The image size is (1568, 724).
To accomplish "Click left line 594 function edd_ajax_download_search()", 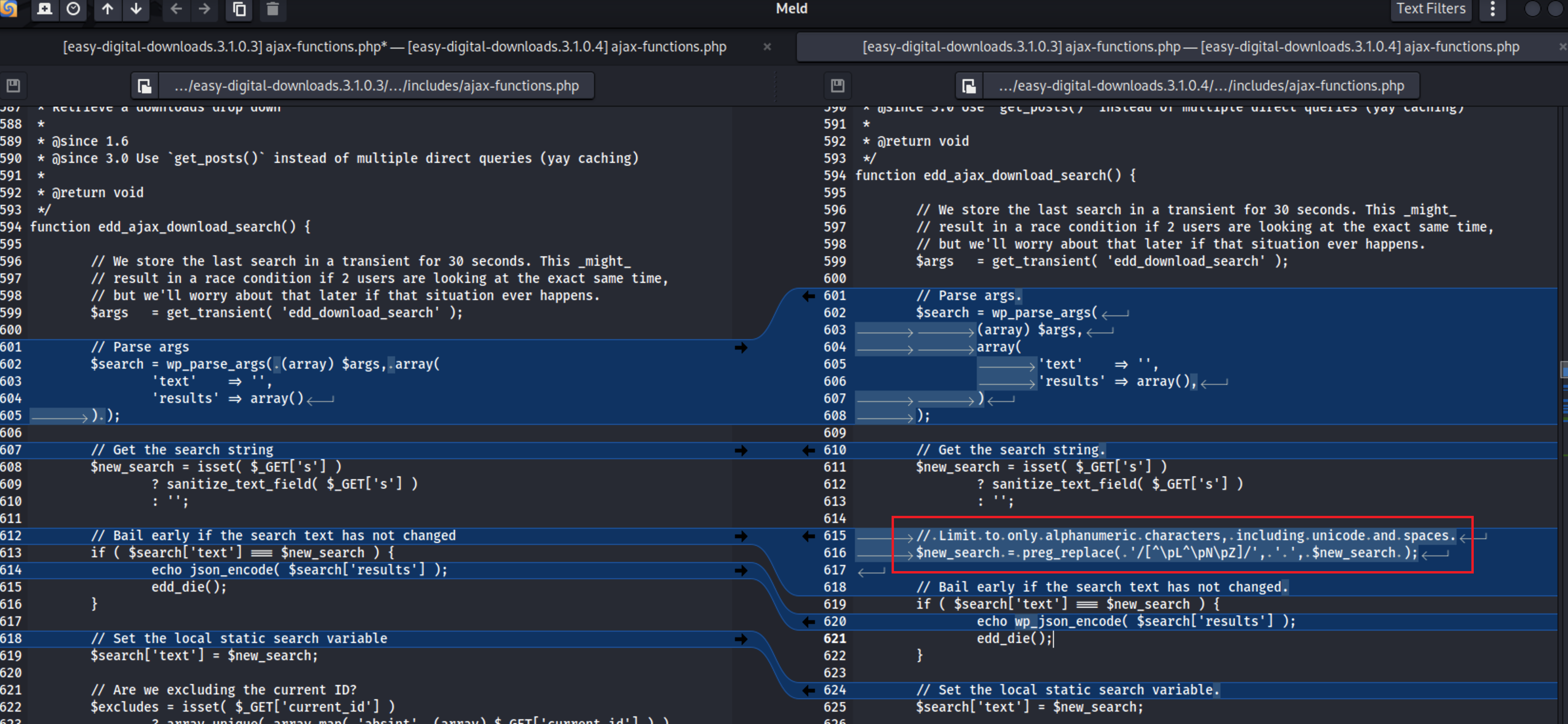I will [x=170, y=227].
